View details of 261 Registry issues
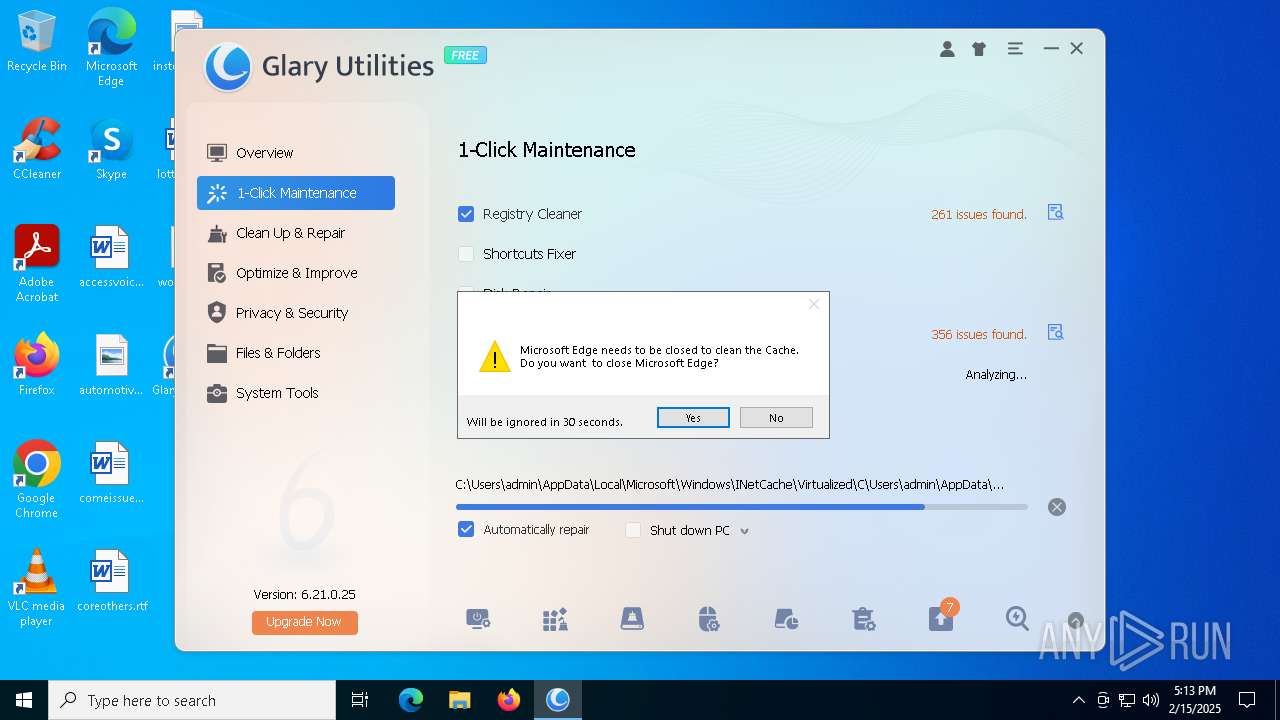 tap(1055, 212)
